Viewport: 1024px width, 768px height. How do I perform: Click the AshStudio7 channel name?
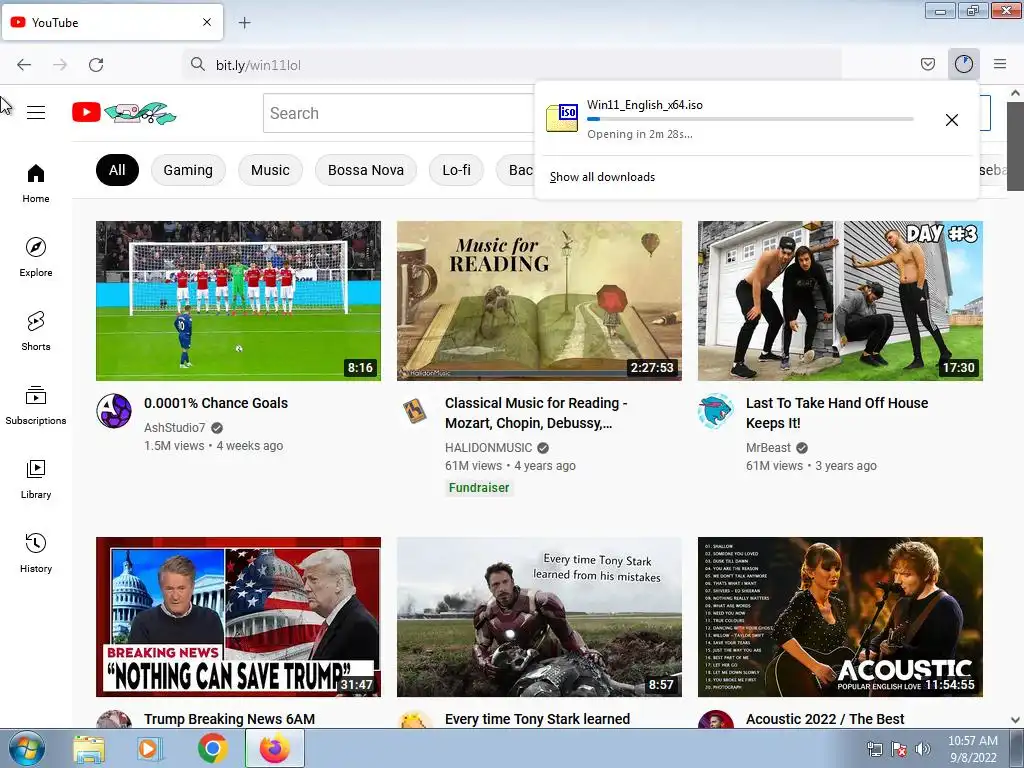pos(174,428)
